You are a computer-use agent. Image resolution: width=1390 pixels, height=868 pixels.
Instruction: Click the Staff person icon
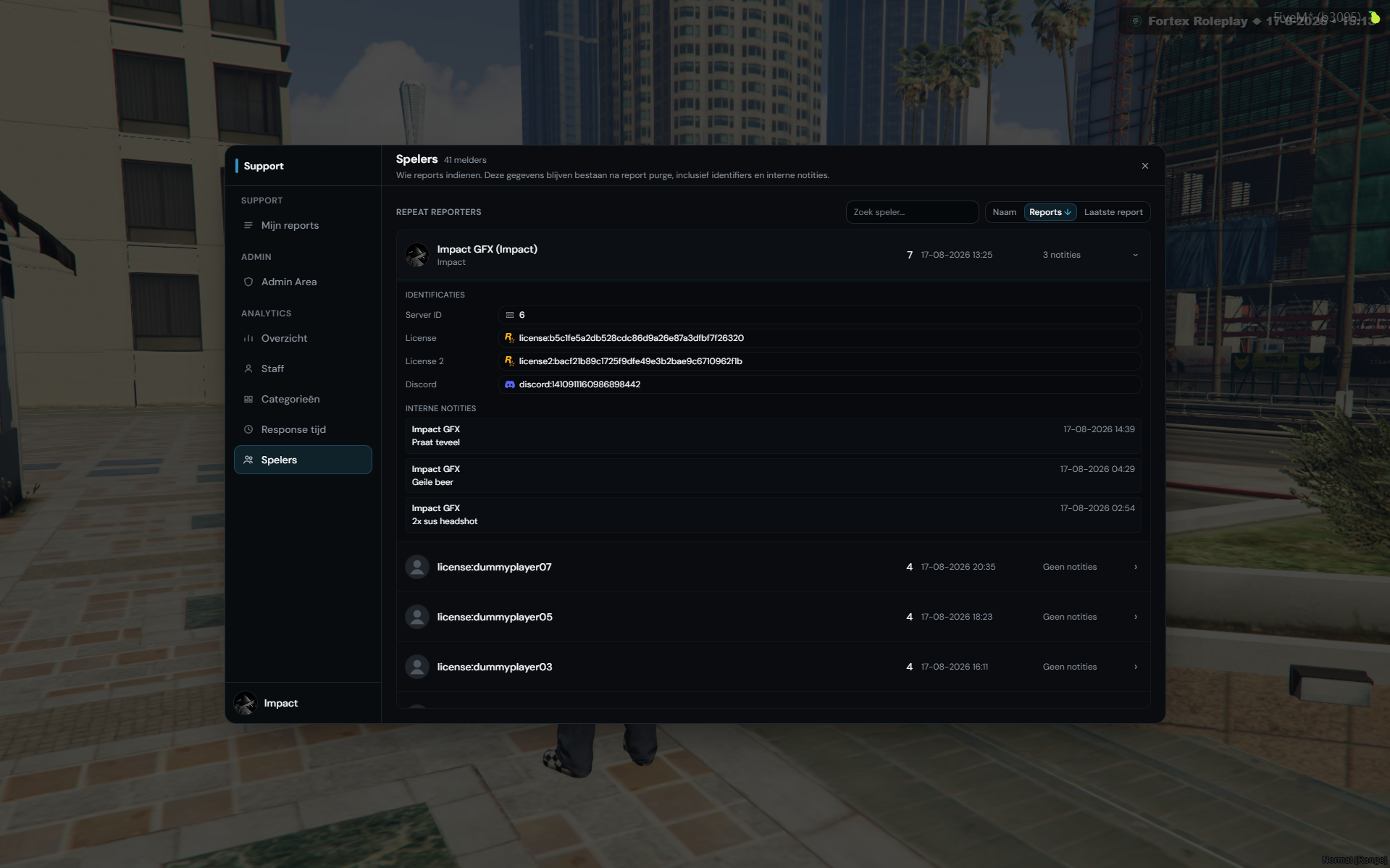point(248,368)
